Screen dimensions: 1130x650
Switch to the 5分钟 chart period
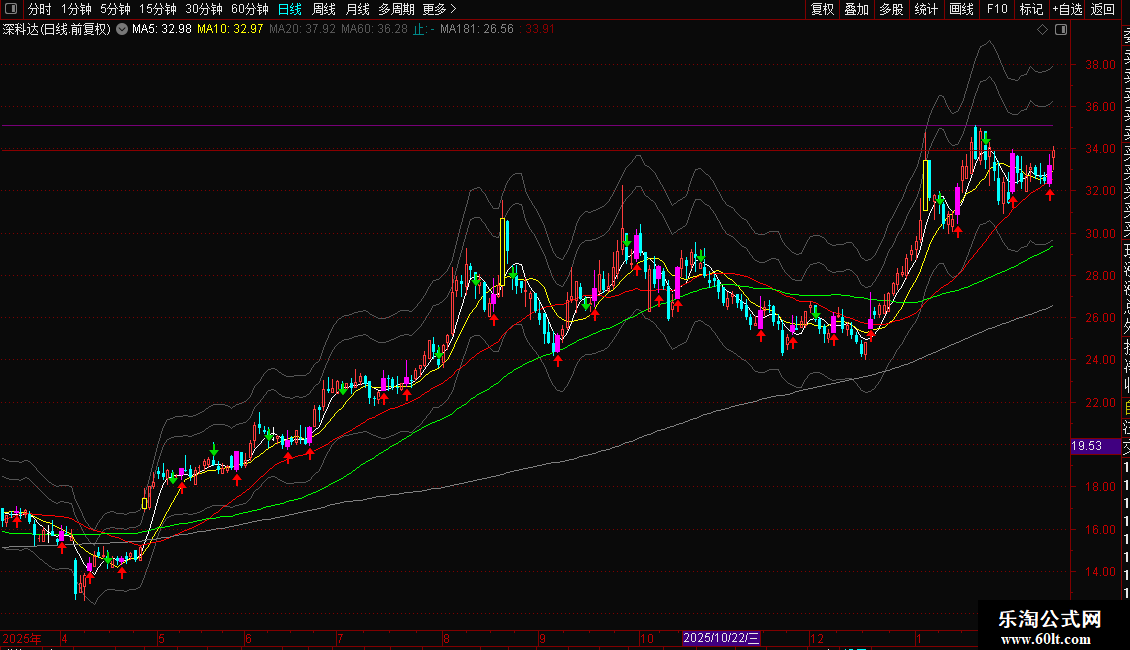(115, 9)
